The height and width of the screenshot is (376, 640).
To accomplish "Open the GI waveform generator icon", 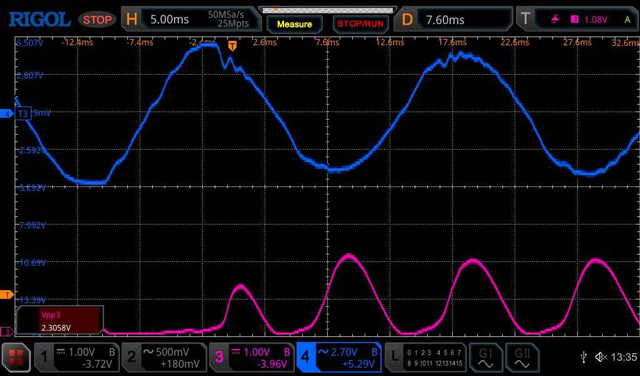I will click(485, 358).
